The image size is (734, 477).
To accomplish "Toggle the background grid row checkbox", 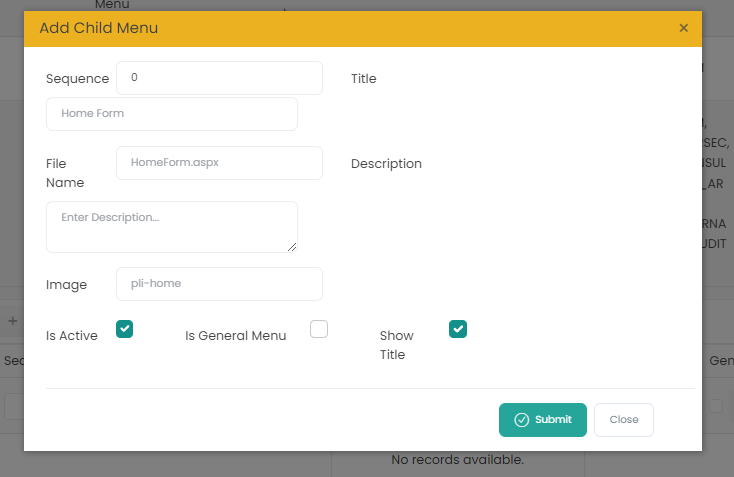I will (716, 406).
